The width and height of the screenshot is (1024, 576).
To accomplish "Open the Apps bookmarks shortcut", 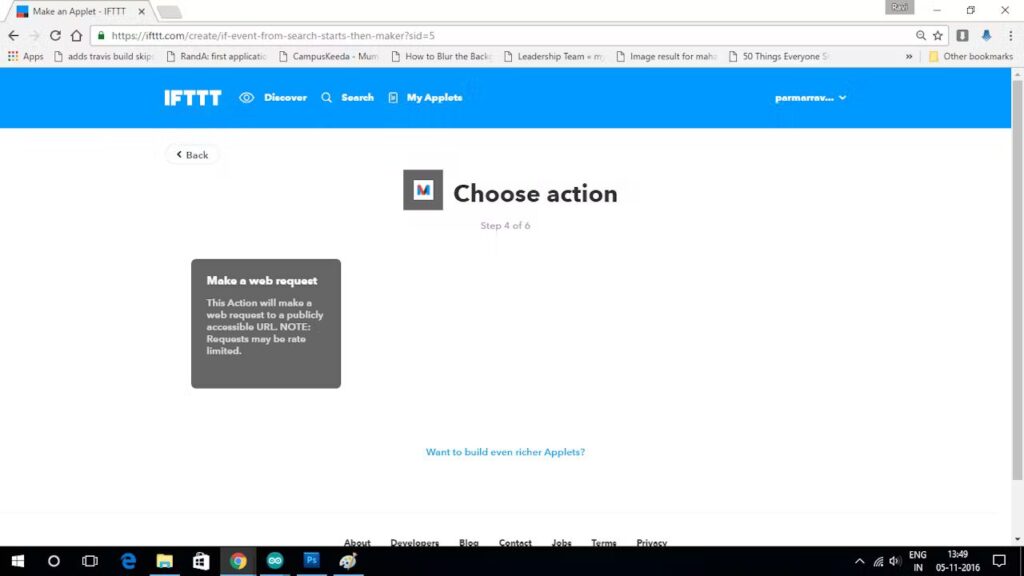I will (x=25, y=56).
